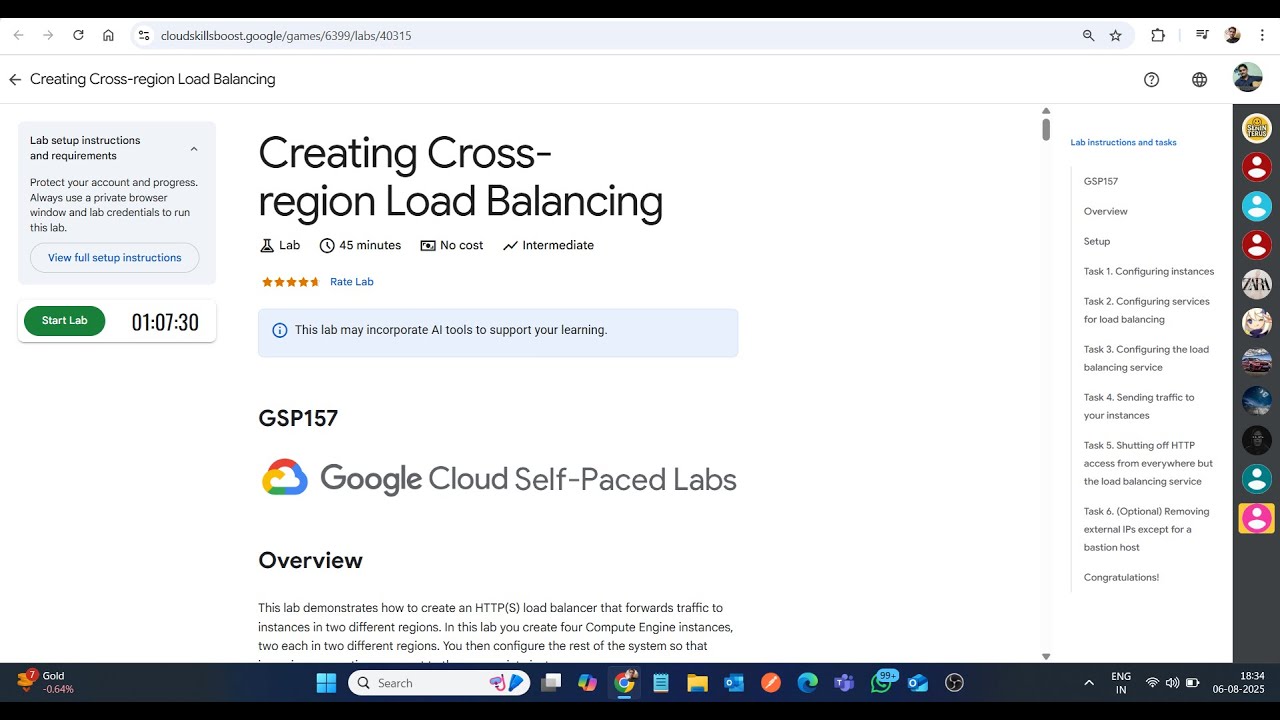Go to Task 5. Shutting off HTTP access
Screen dimensions: 1280x720
coord(1148,463)
